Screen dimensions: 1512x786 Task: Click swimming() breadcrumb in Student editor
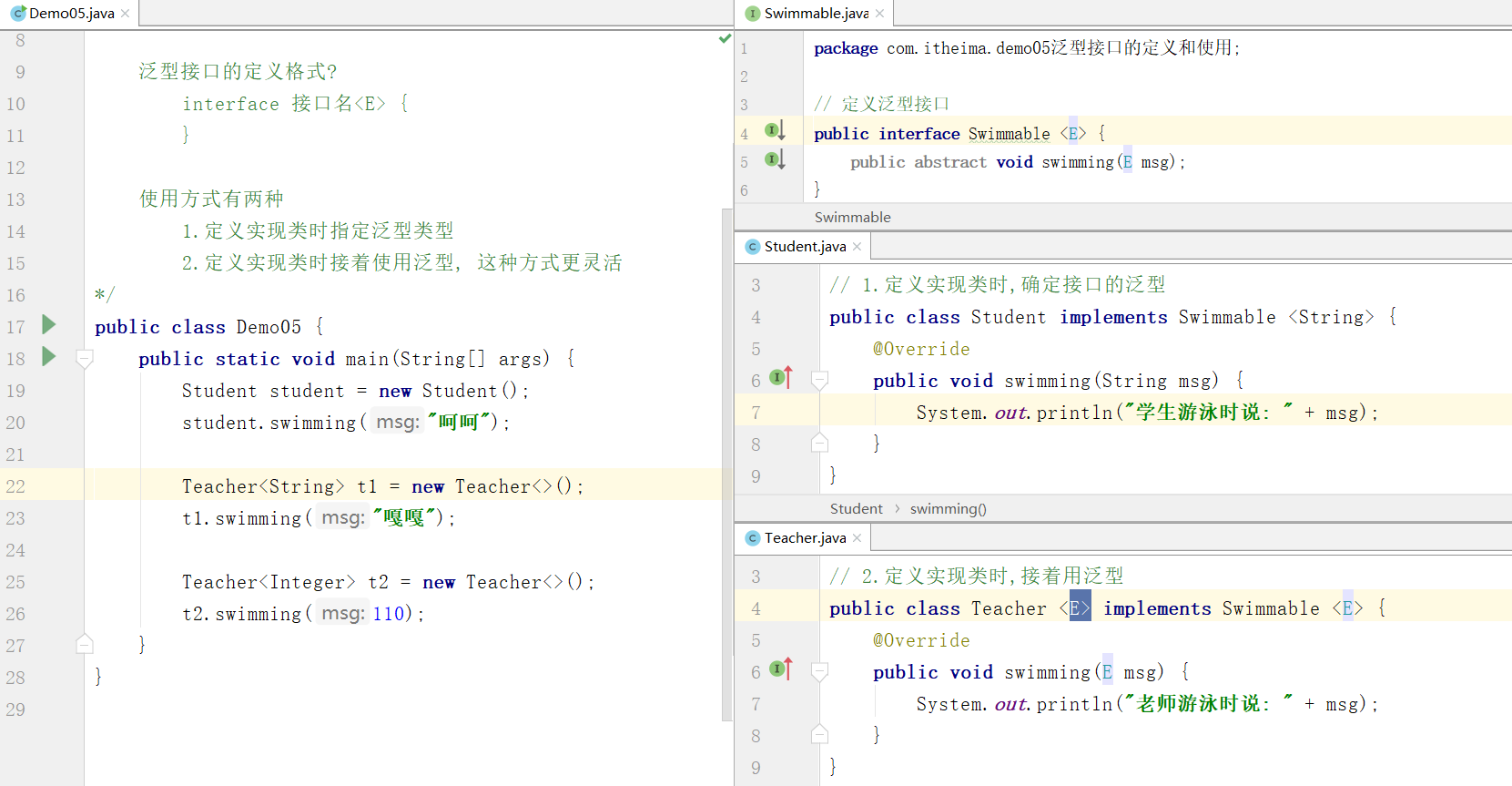(x=949, y=508)
